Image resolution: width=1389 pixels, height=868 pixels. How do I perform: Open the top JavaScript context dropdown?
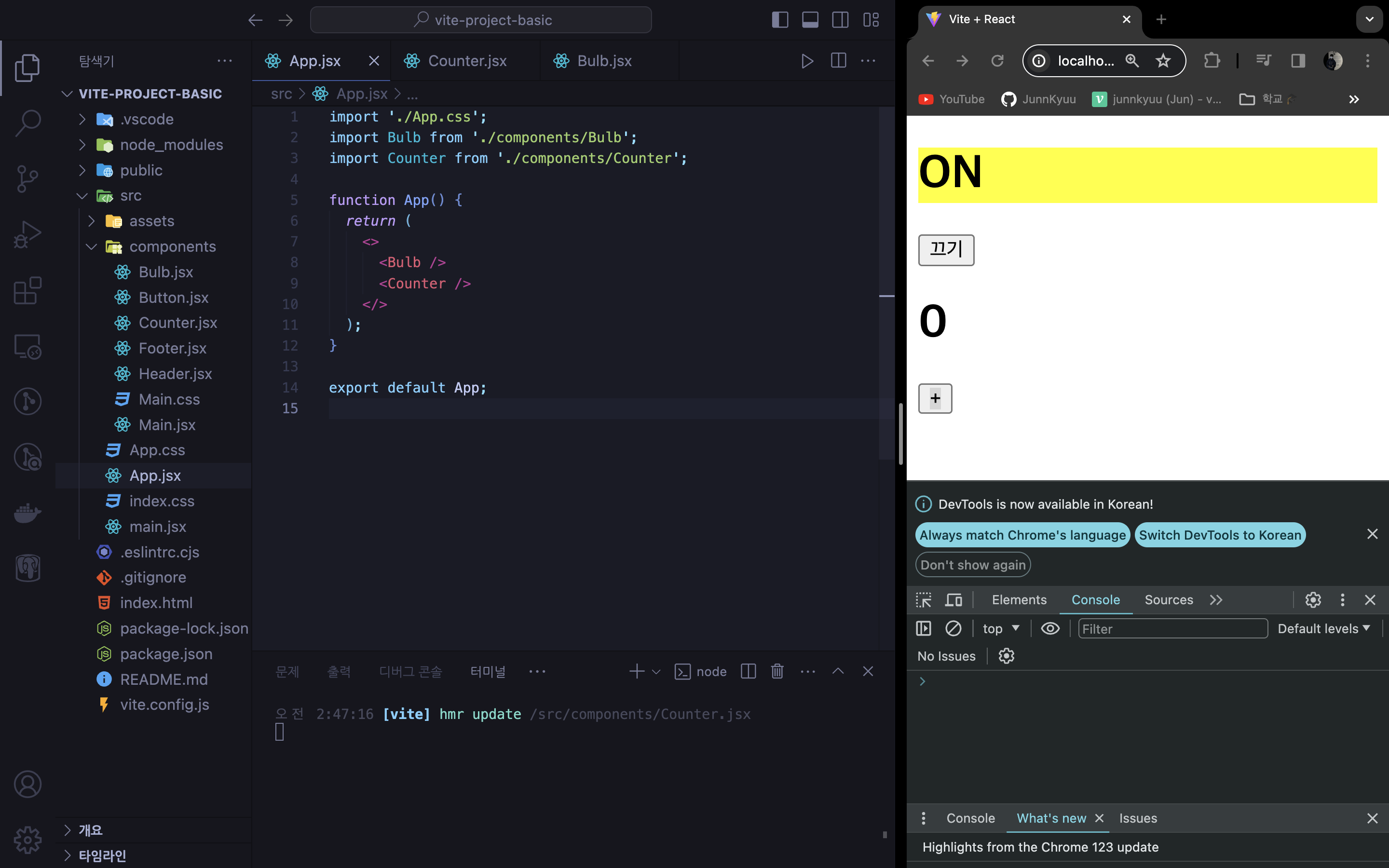(1000, 629)
